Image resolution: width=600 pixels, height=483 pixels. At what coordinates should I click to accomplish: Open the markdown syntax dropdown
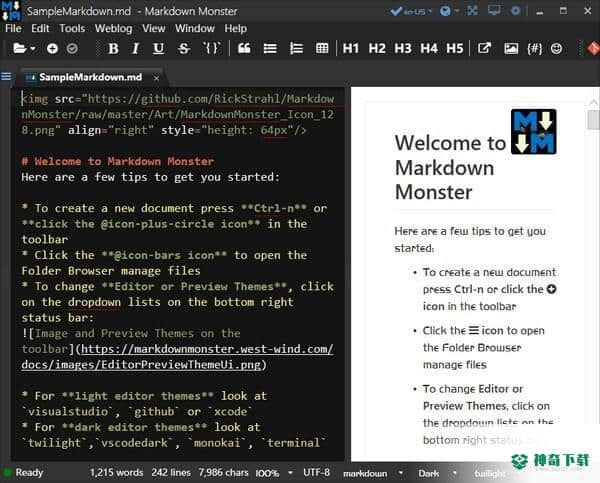[373, 473]
